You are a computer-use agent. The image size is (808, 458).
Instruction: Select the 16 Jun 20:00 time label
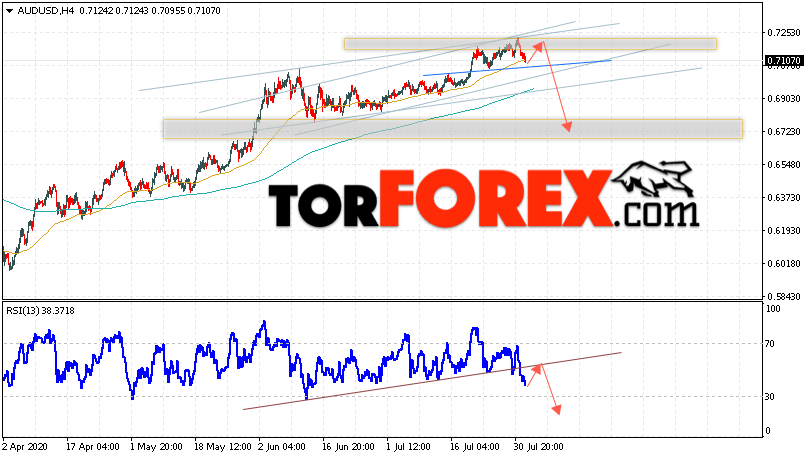(x=348, y=447)
